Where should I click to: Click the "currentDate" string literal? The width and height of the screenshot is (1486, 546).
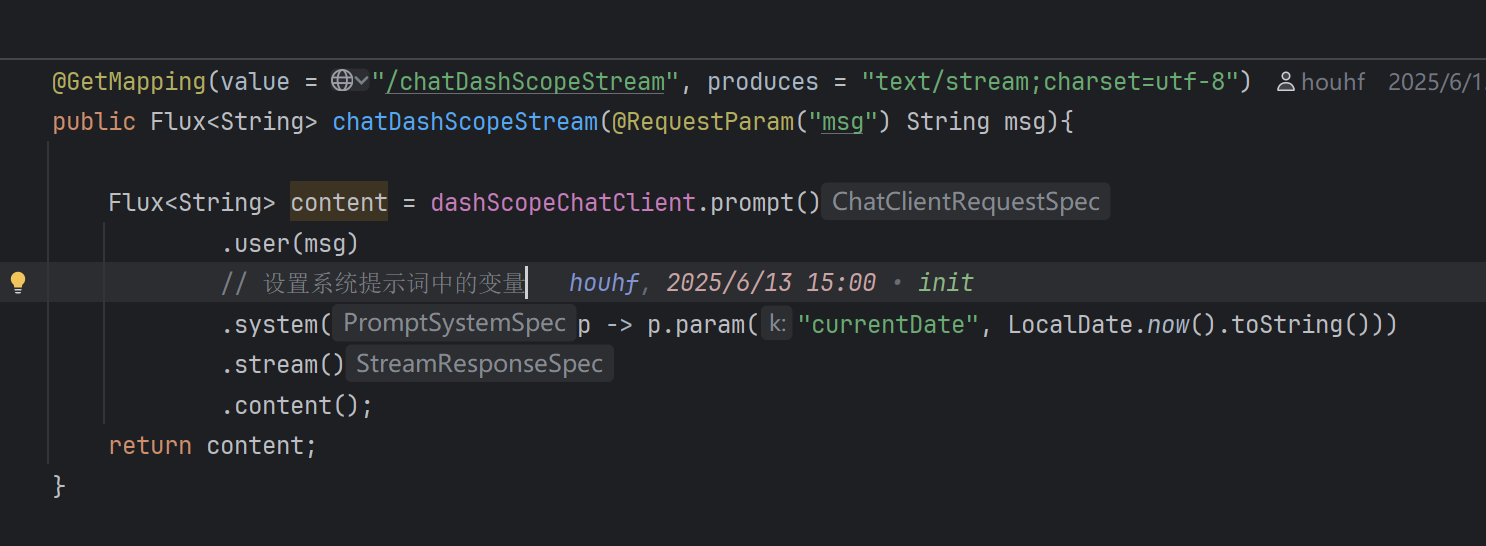pyautogui.click(x=887, y=324)
